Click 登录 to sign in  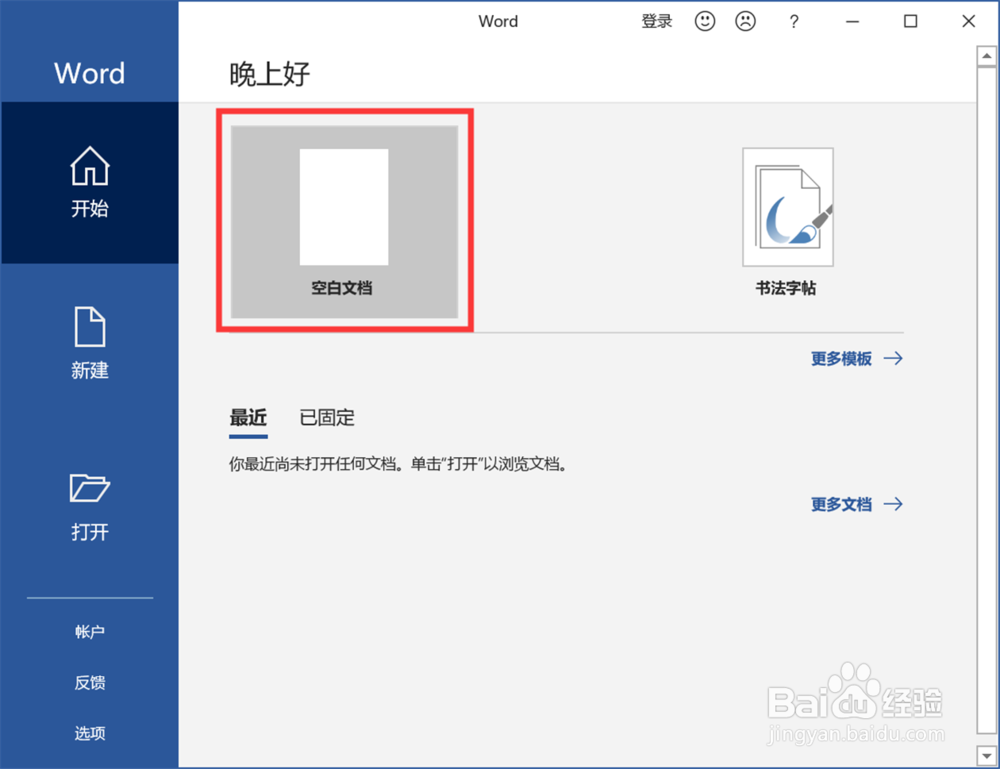click(657, 22)
